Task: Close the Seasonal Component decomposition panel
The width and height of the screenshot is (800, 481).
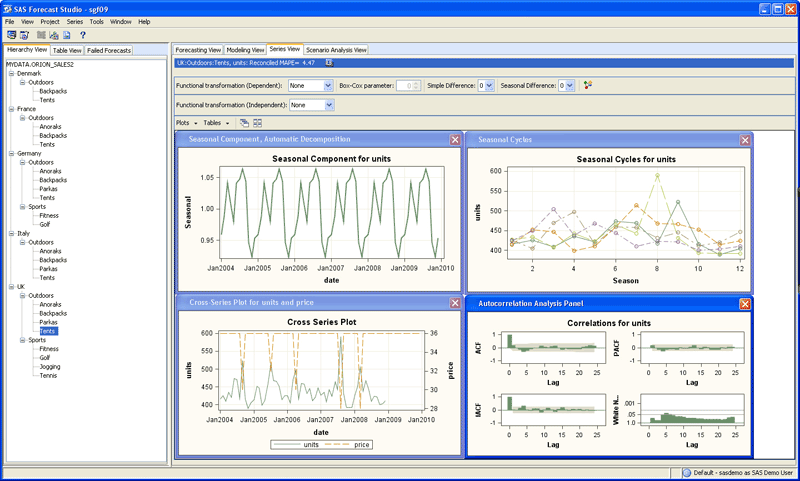Action: (x=455, y=140)
